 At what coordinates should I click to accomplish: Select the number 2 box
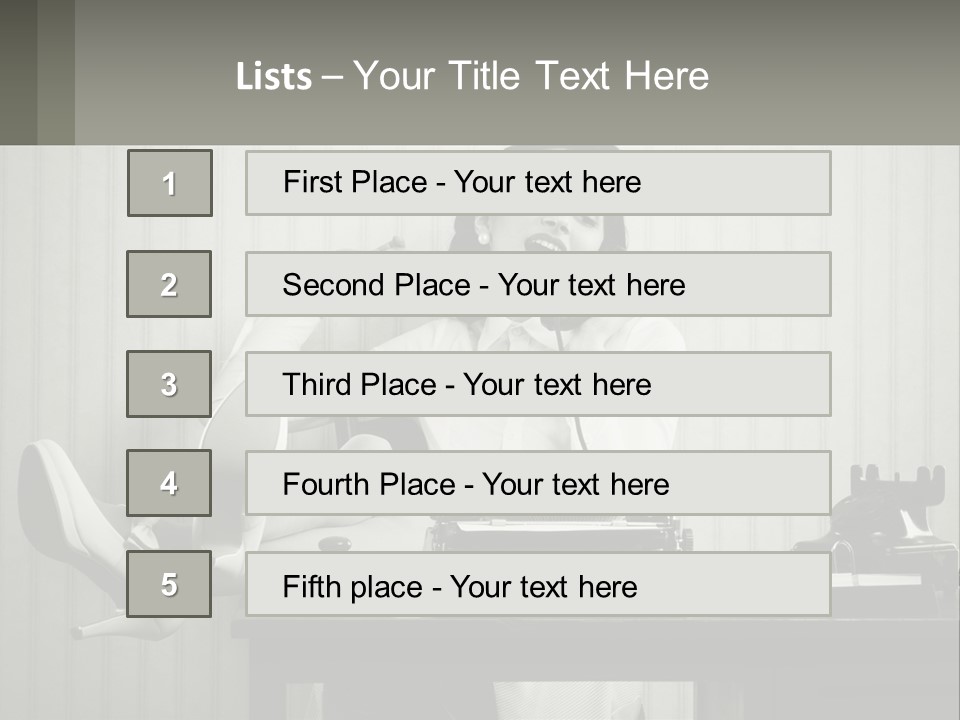pyautogui.click(x=169, y=284)
